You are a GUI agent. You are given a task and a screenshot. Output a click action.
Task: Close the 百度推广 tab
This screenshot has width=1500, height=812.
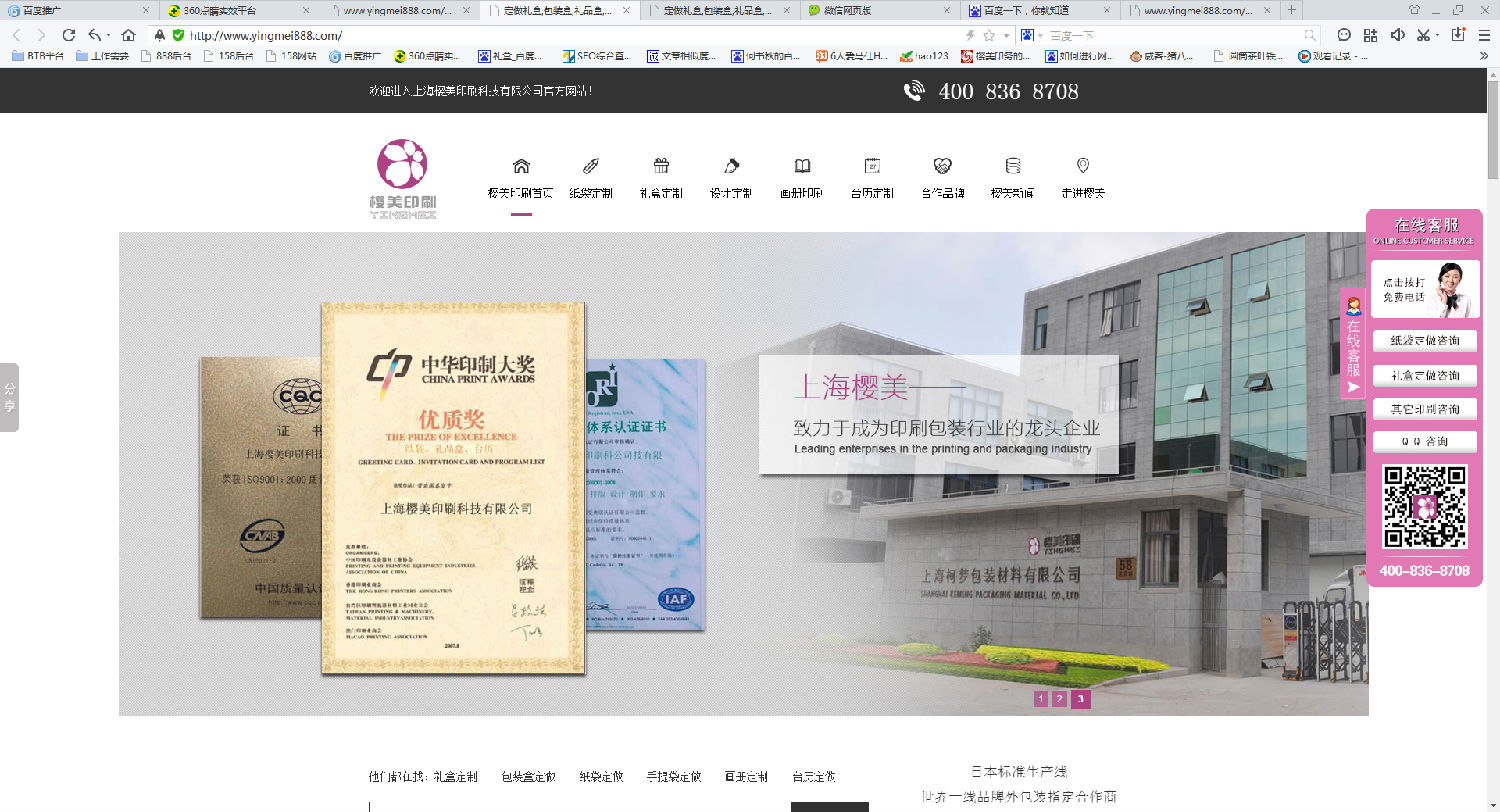(x=148, y=10)
